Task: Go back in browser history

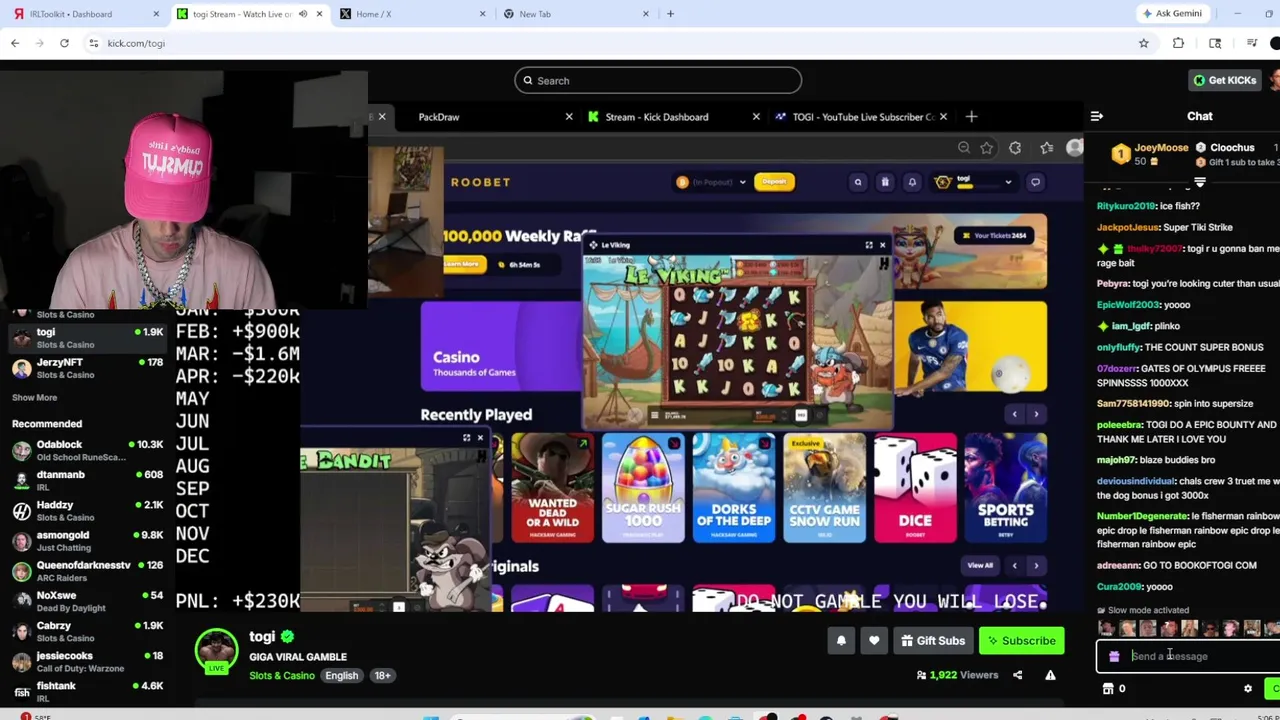Action: point(15,43)
